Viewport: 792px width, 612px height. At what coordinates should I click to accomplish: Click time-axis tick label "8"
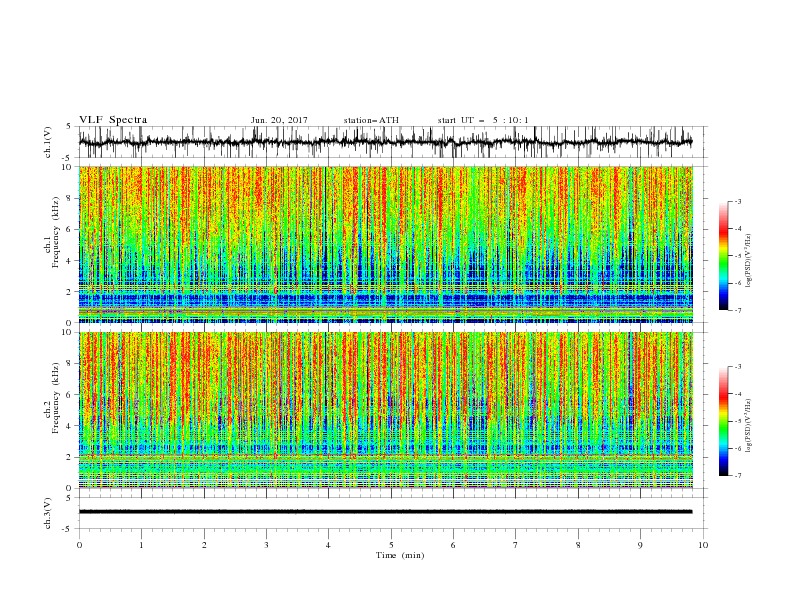[578, 545]
